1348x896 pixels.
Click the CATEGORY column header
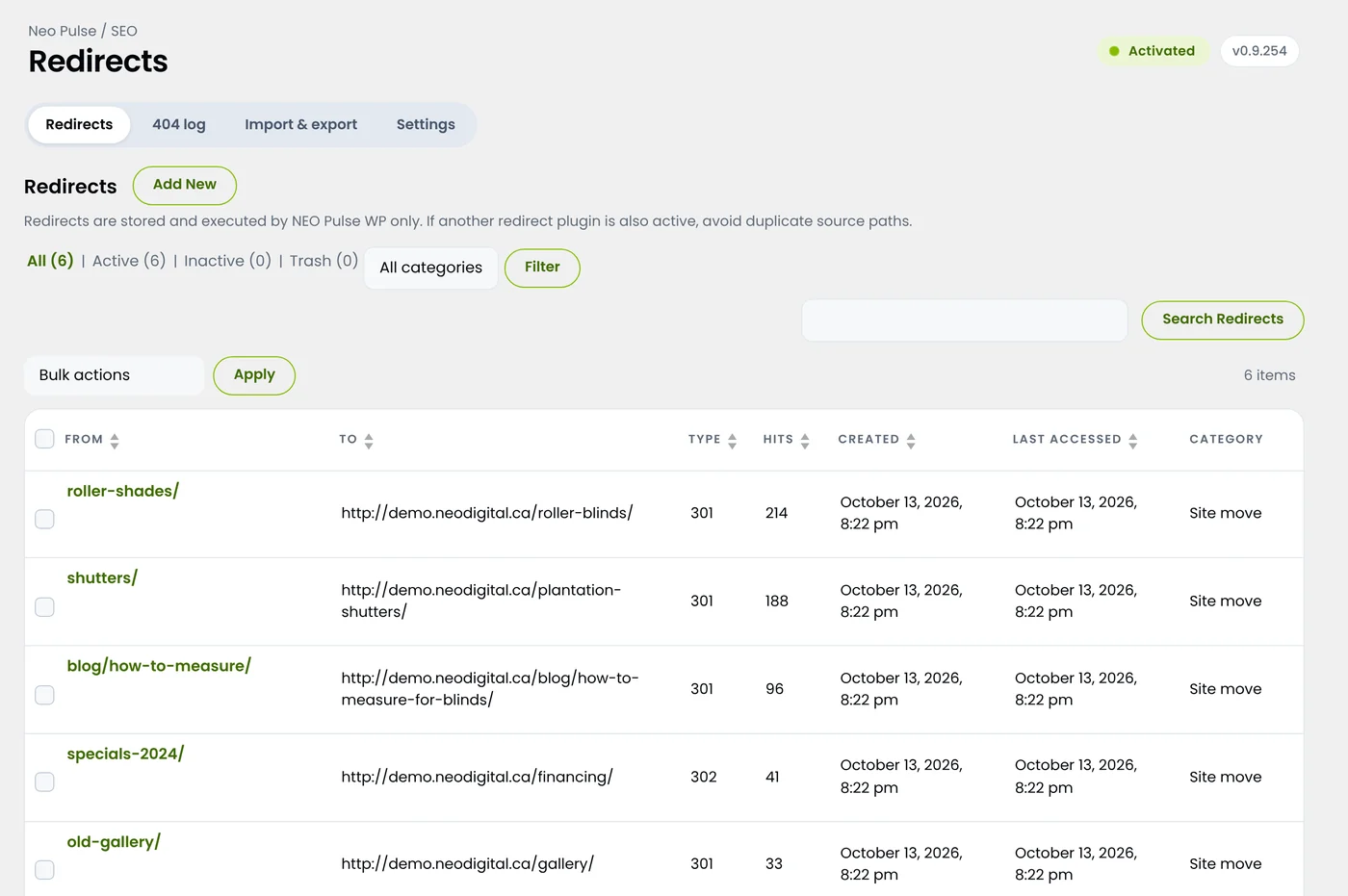tap(1226, 439)
